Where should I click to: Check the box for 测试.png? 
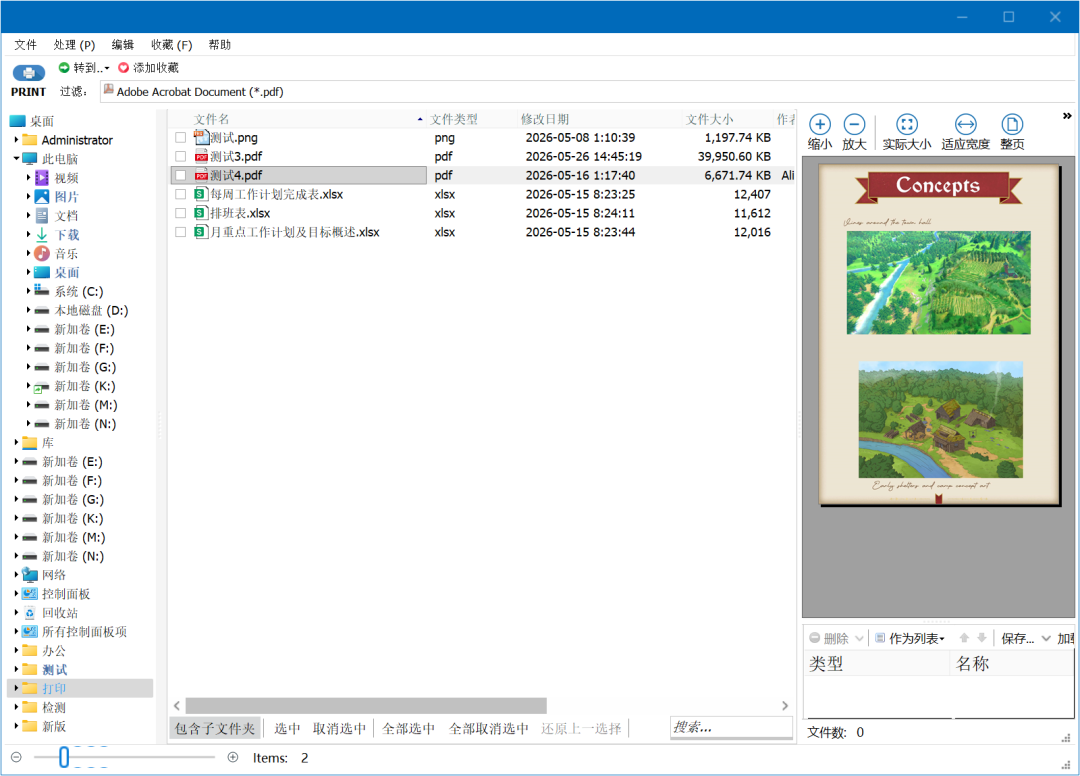coord(180,138)
